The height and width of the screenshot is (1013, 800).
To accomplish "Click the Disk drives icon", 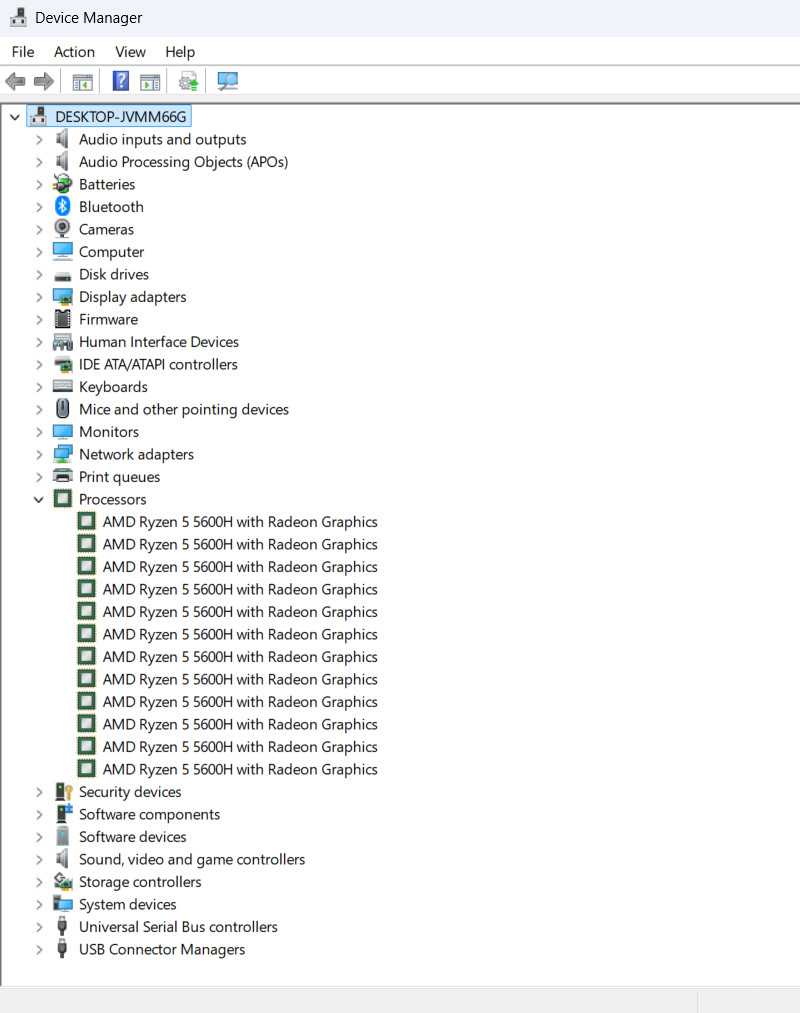I will [x=63, y=276].
